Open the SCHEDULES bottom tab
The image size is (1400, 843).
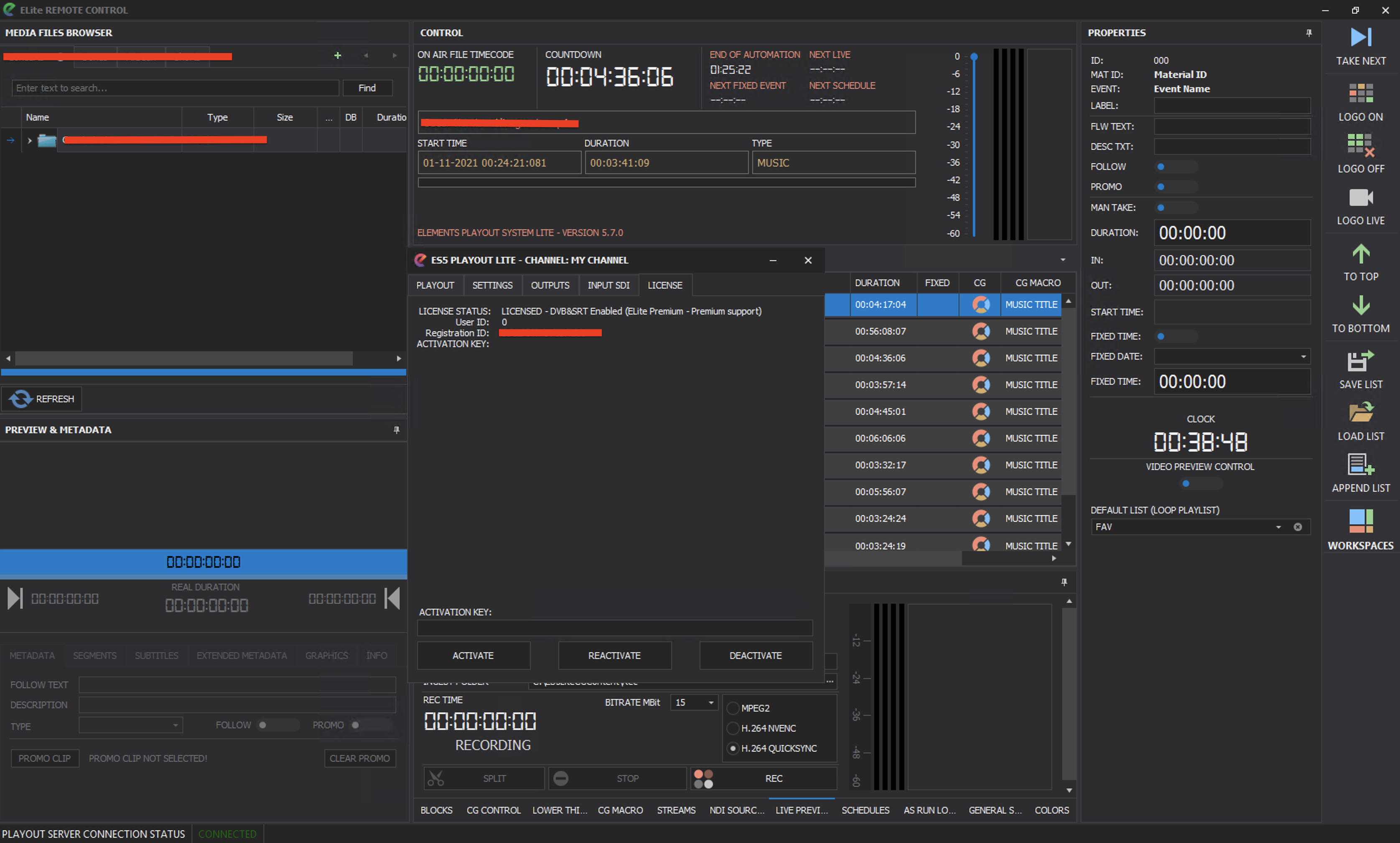click(865, 810)
